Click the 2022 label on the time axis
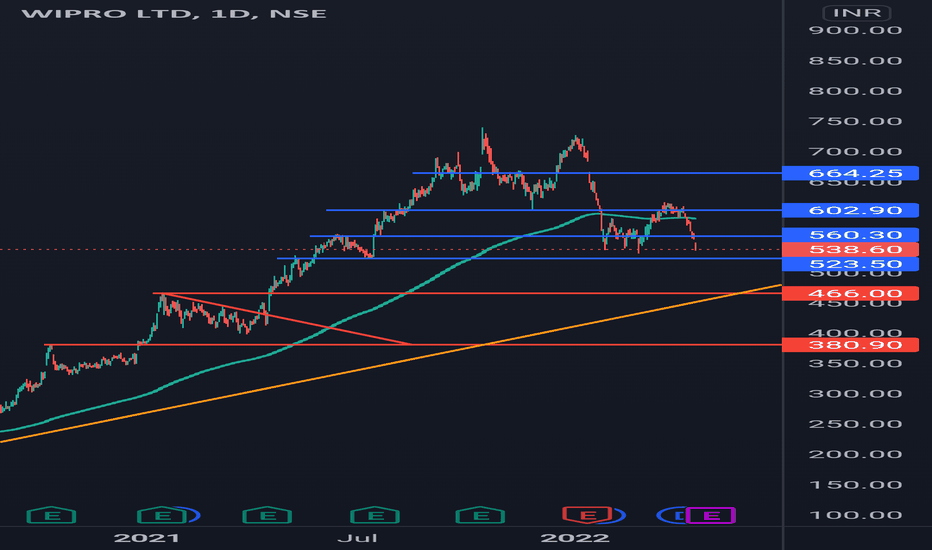The image size is (932, 550). pyautogui.click(x=575, y=538)
